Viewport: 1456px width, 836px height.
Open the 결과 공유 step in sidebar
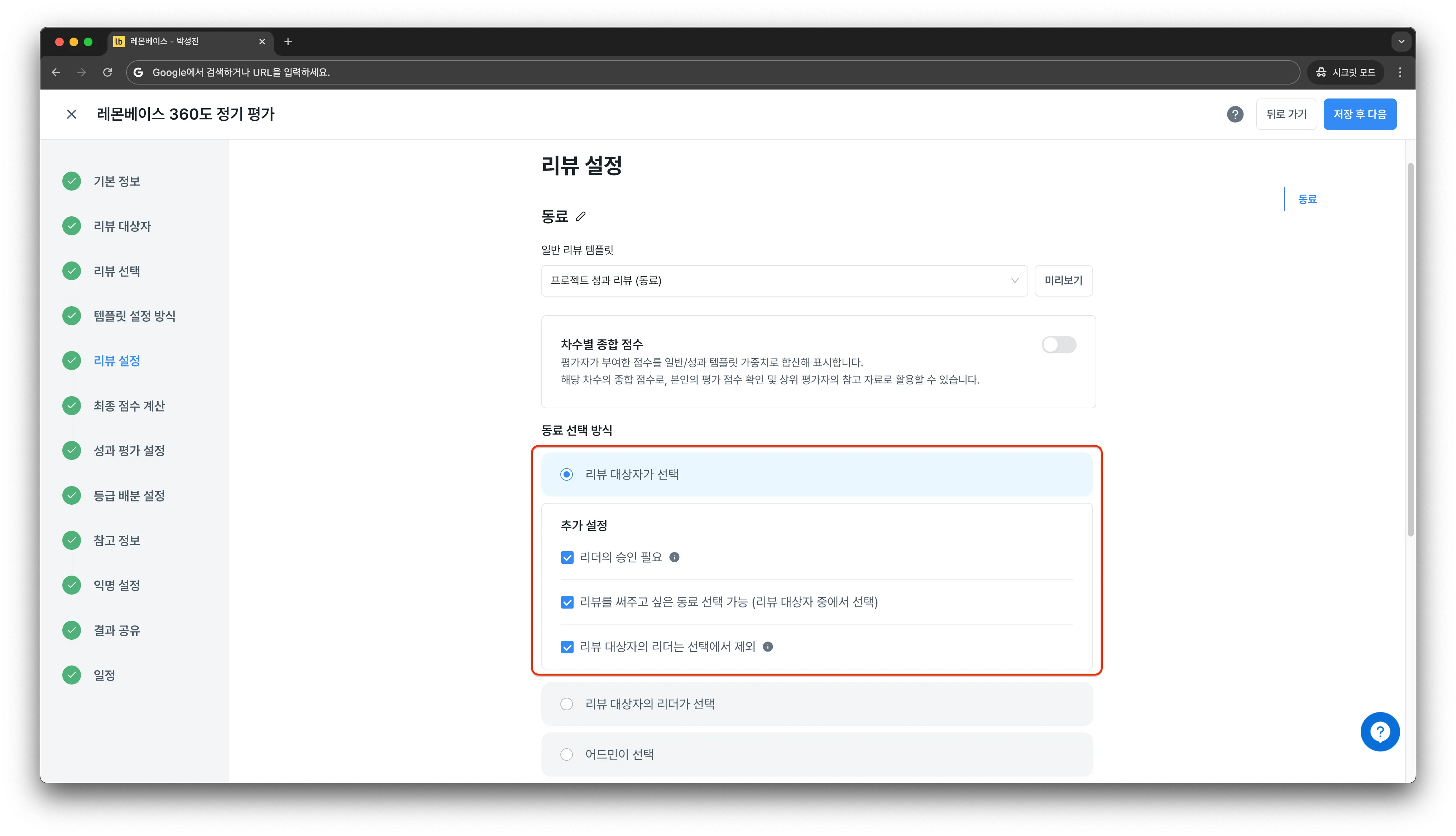point(117,630)
